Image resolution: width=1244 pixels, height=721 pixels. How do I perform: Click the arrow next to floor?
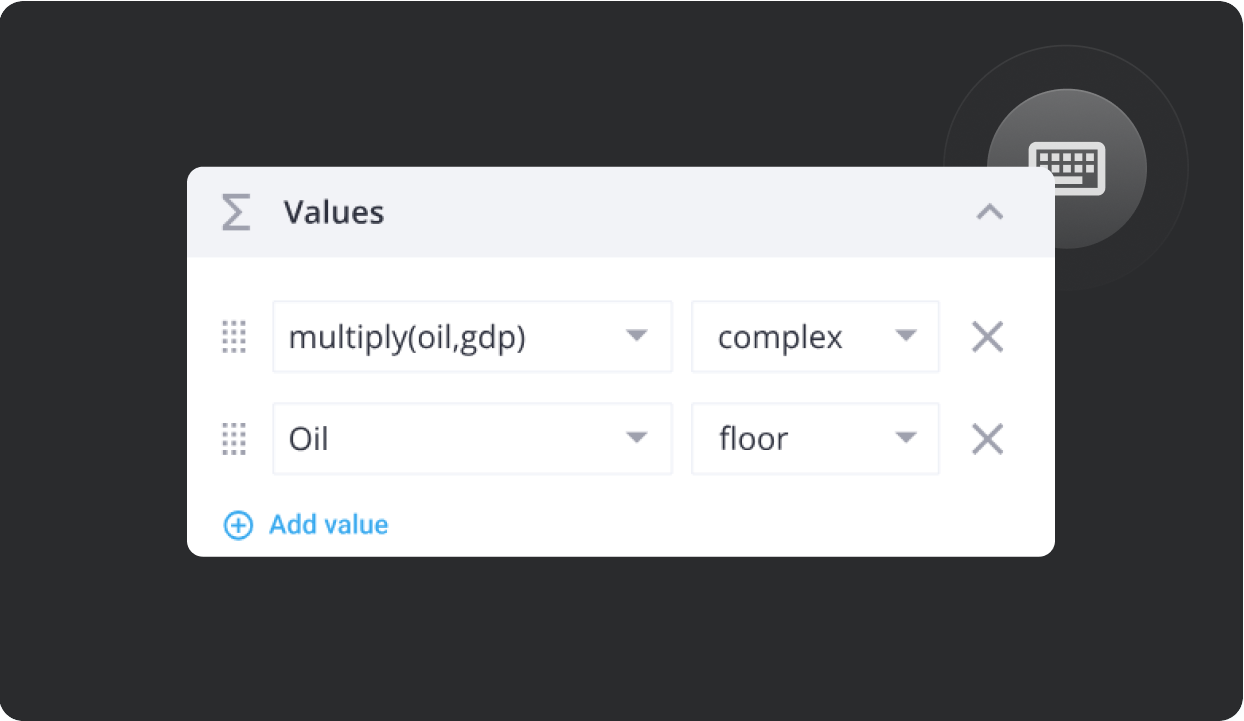906,437
